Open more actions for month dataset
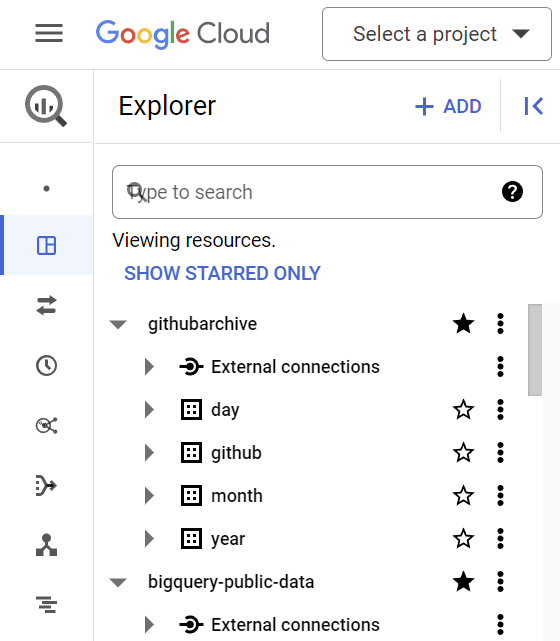This screenshot has height=641, width=560. coord(500,495)
